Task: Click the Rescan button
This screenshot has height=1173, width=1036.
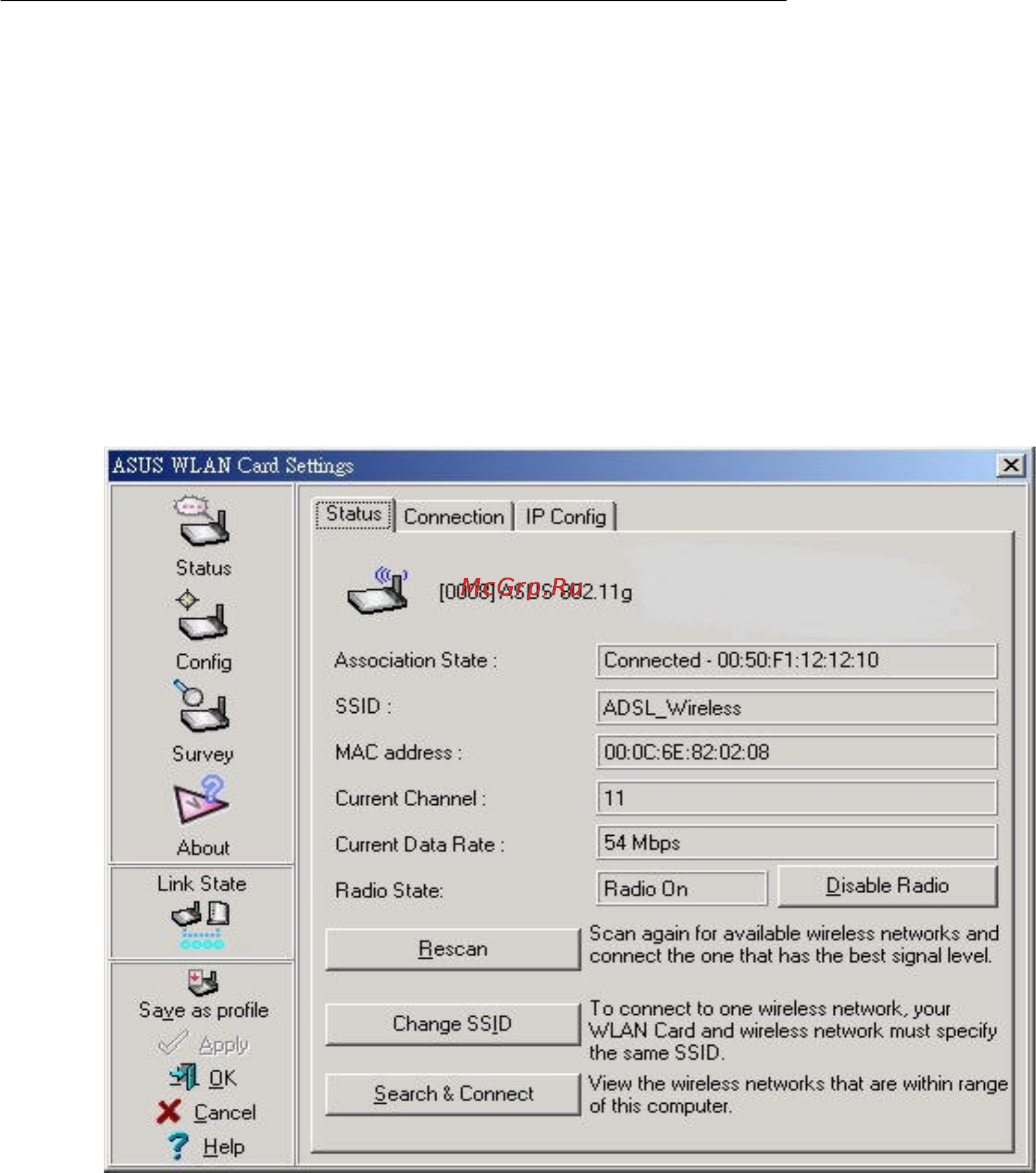Action: pos(453,949)
